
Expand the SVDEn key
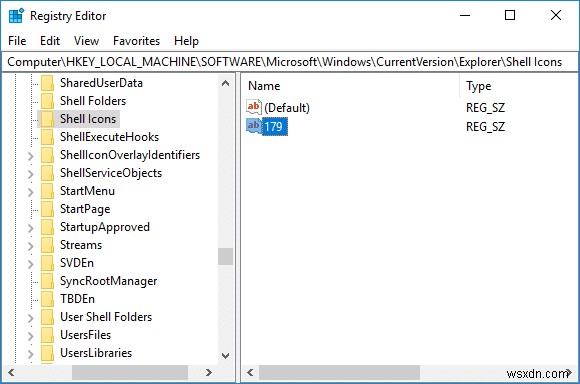(31, 264)
